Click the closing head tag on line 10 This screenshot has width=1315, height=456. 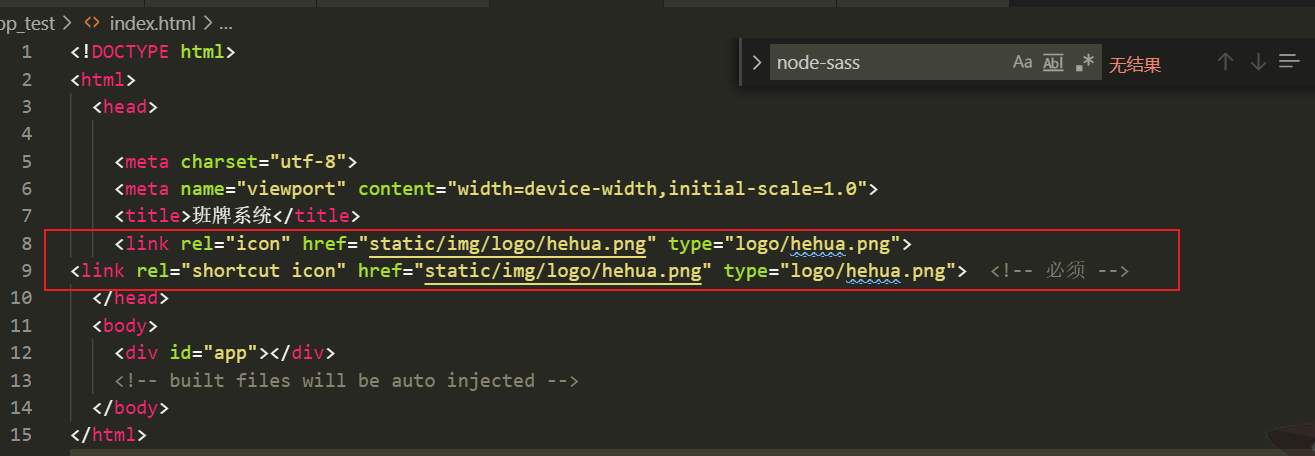[x=131, y=298]
